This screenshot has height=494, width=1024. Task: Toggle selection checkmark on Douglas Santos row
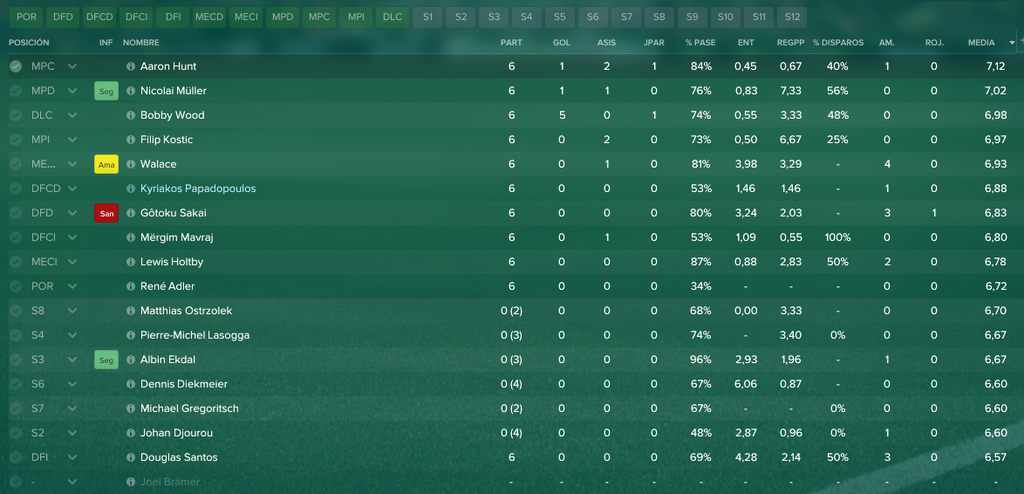16,458
